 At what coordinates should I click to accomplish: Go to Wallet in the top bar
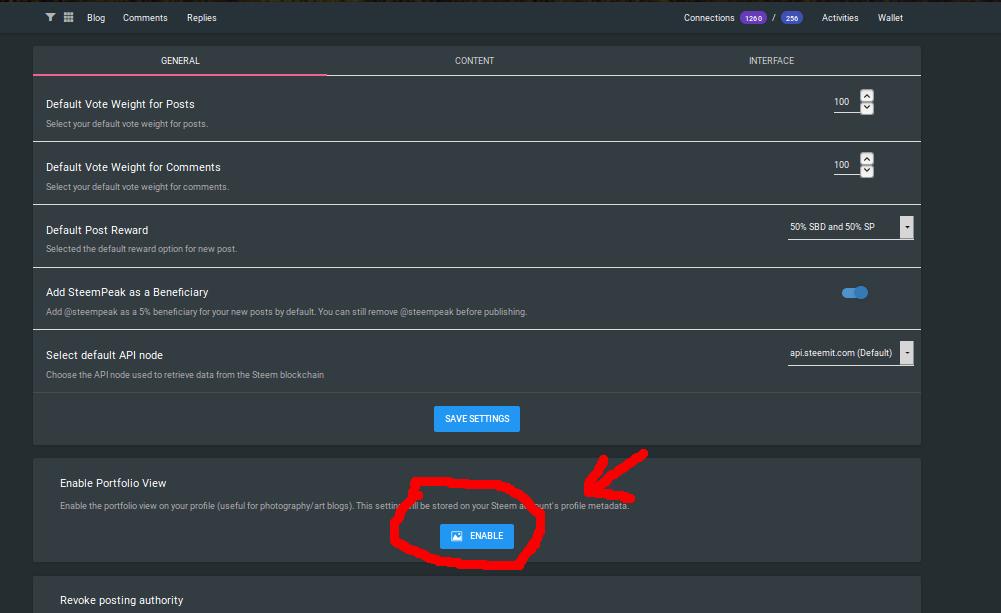coord(890,18)
